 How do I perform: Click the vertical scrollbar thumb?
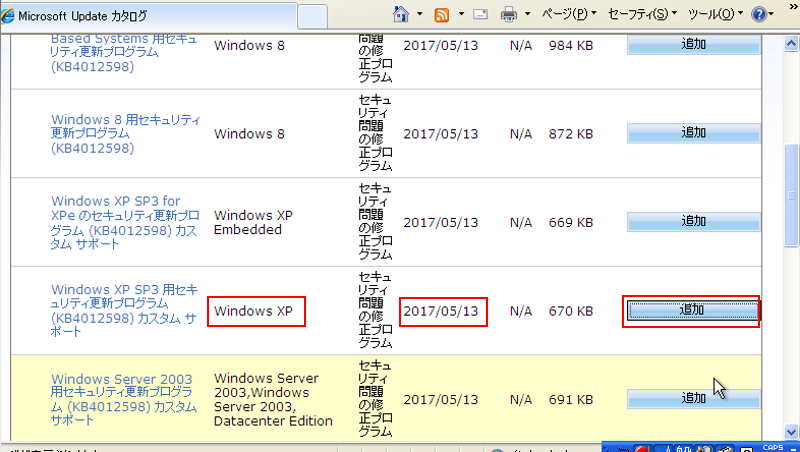(791, 195)
